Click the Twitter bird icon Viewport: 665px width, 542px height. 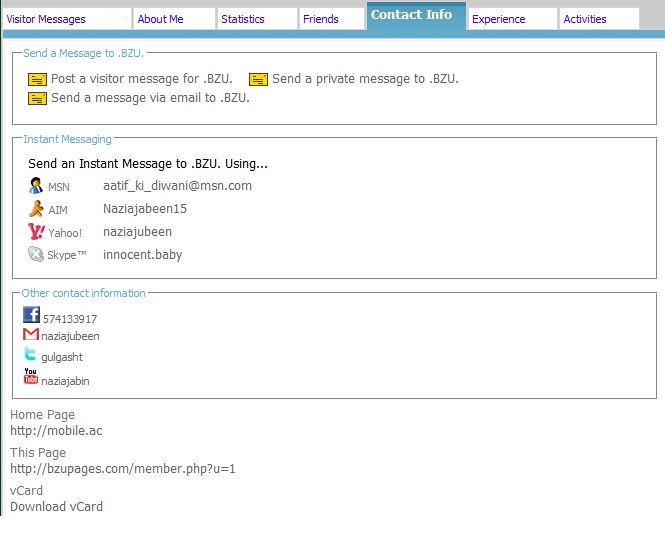tap(30, 354)
